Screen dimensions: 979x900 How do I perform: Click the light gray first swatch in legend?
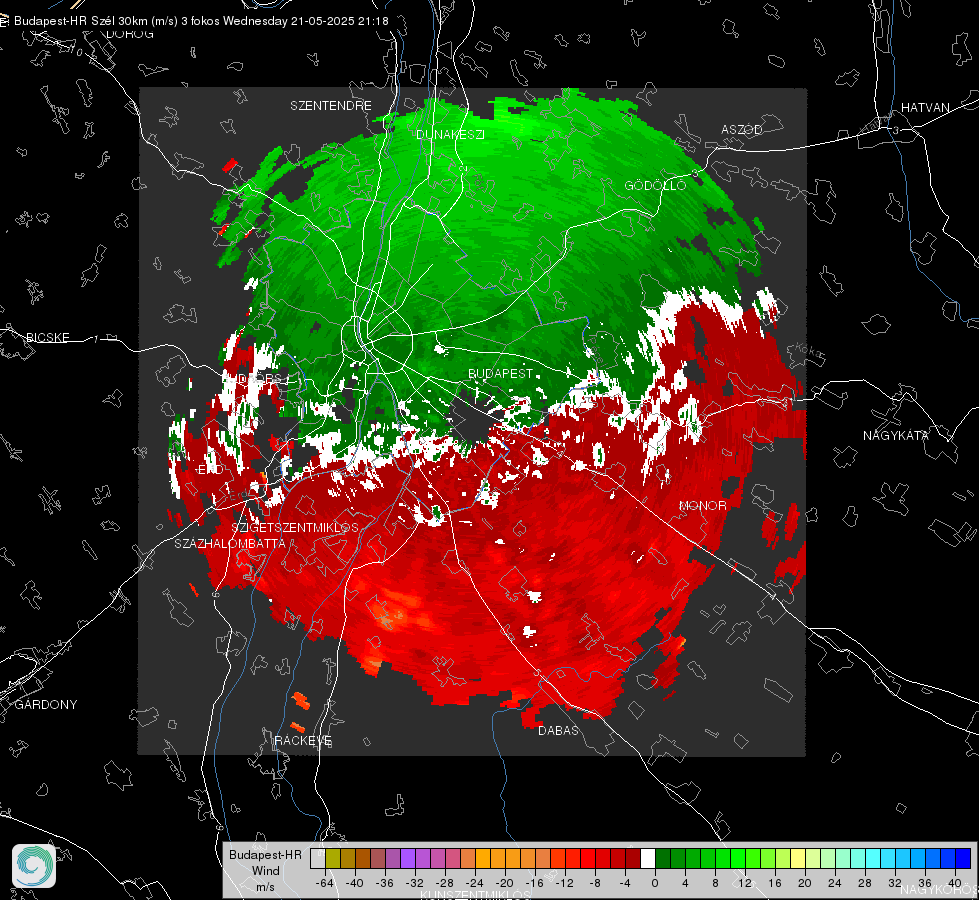(318, 859)
